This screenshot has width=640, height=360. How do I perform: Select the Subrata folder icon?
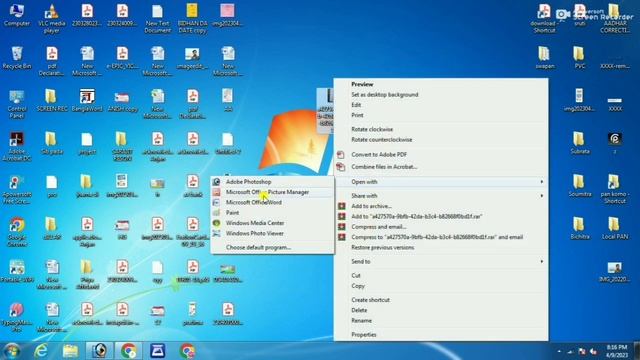coord(580,143)
